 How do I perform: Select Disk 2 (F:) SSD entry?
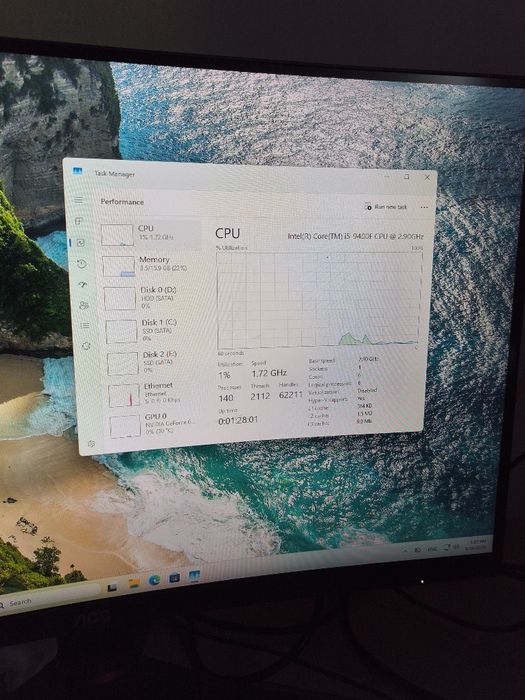[156, 362]
